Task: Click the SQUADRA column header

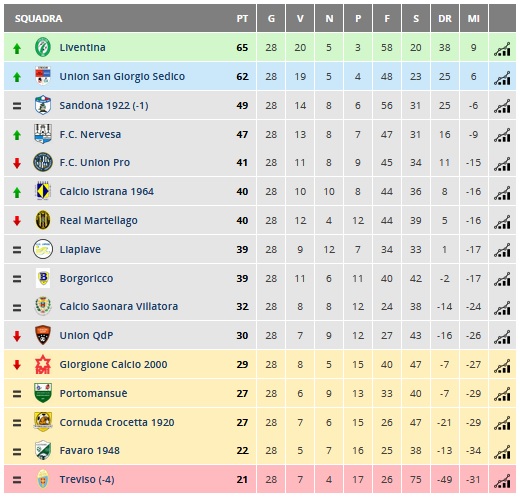Action: point(38,18)
